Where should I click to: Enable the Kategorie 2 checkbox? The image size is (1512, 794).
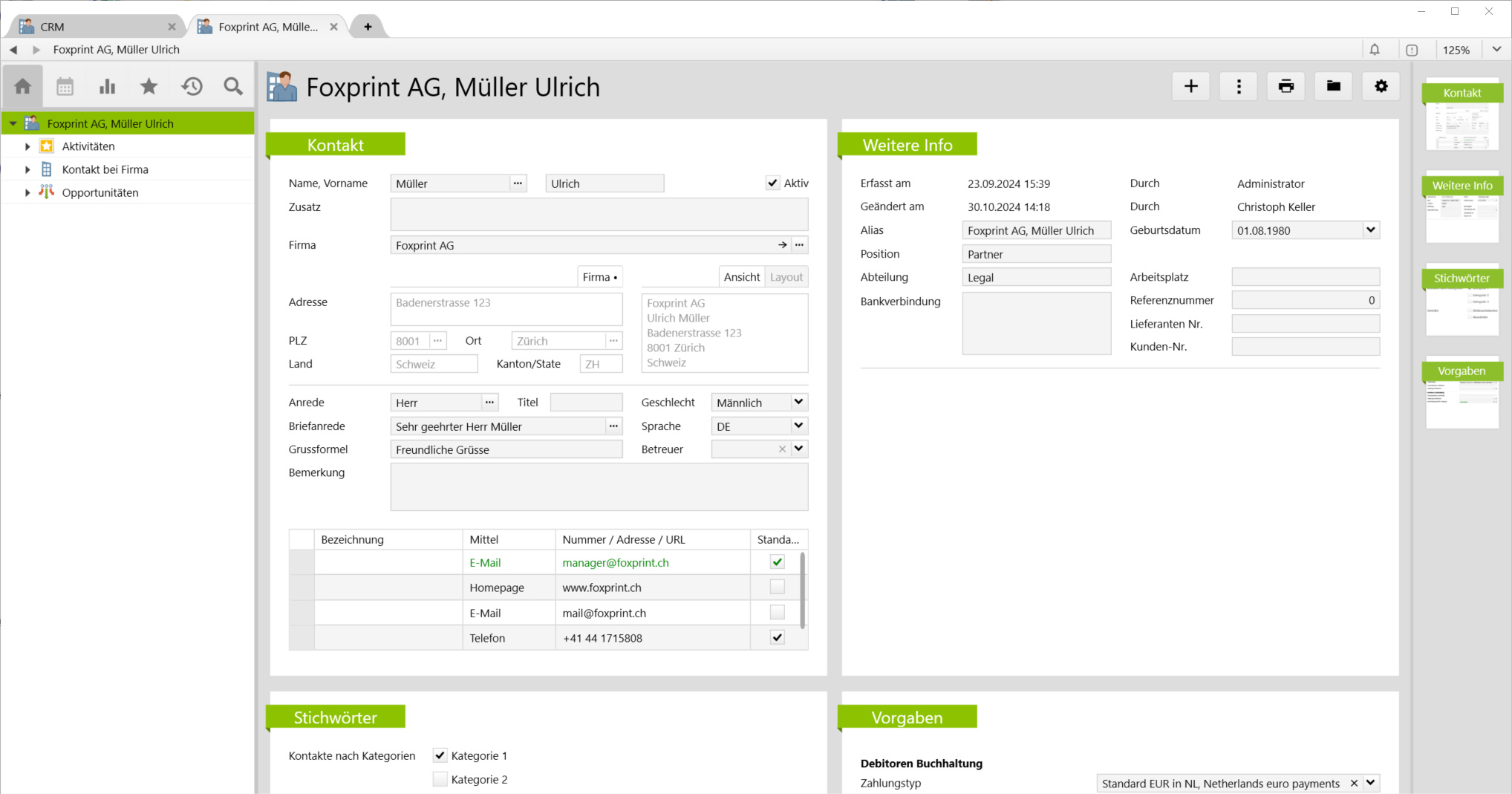click(440, 779)
